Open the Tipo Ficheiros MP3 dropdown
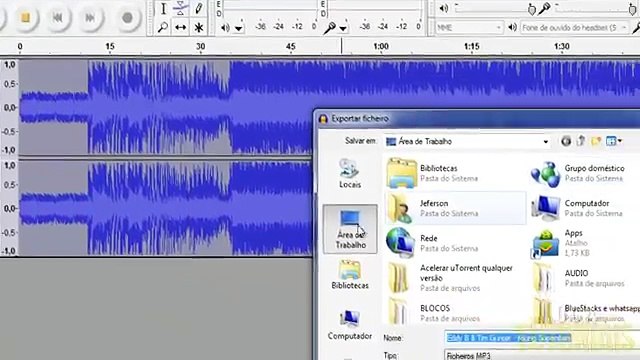Image resolution: width=640 pixels, height=360 pixels. (x=542, y=355)
